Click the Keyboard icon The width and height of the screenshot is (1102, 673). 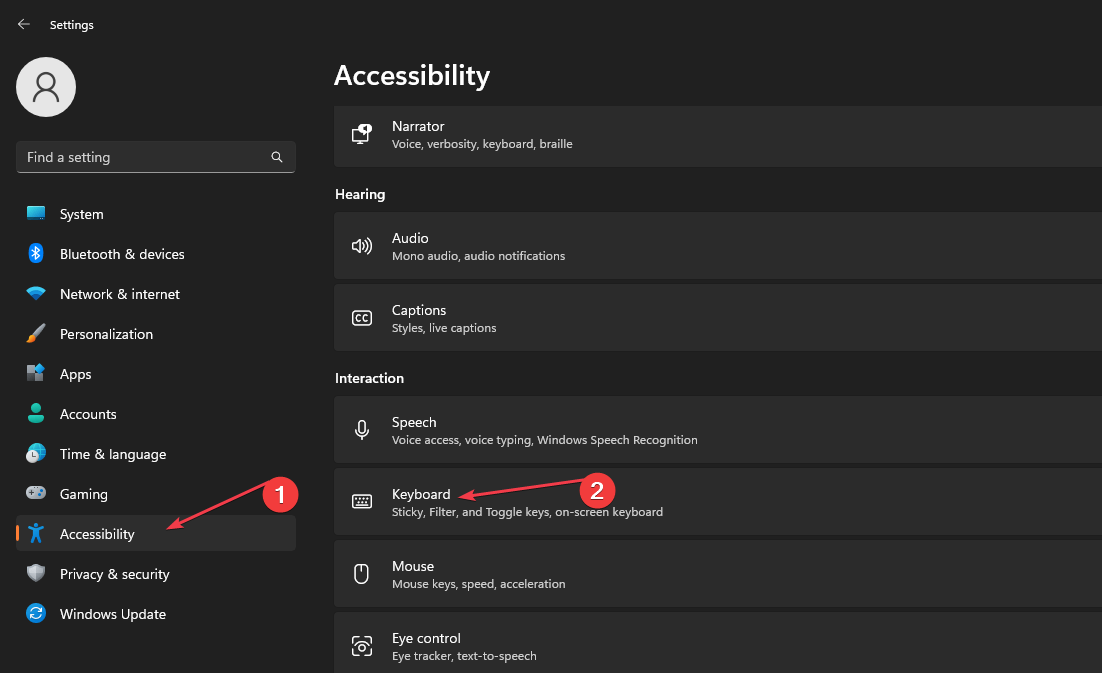362,502
